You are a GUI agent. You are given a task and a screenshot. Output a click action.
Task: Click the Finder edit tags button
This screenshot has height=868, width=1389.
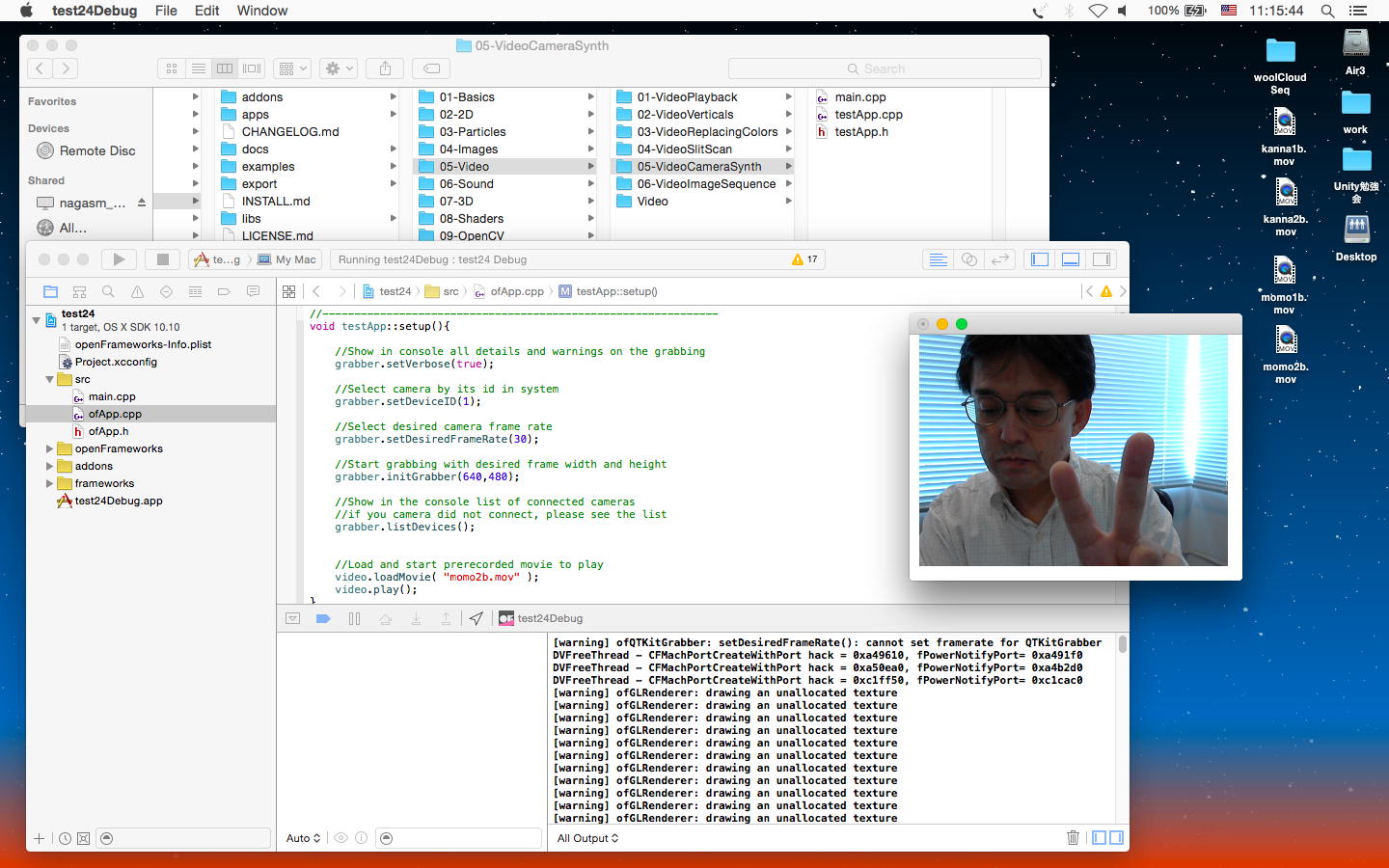pos(431,68)
